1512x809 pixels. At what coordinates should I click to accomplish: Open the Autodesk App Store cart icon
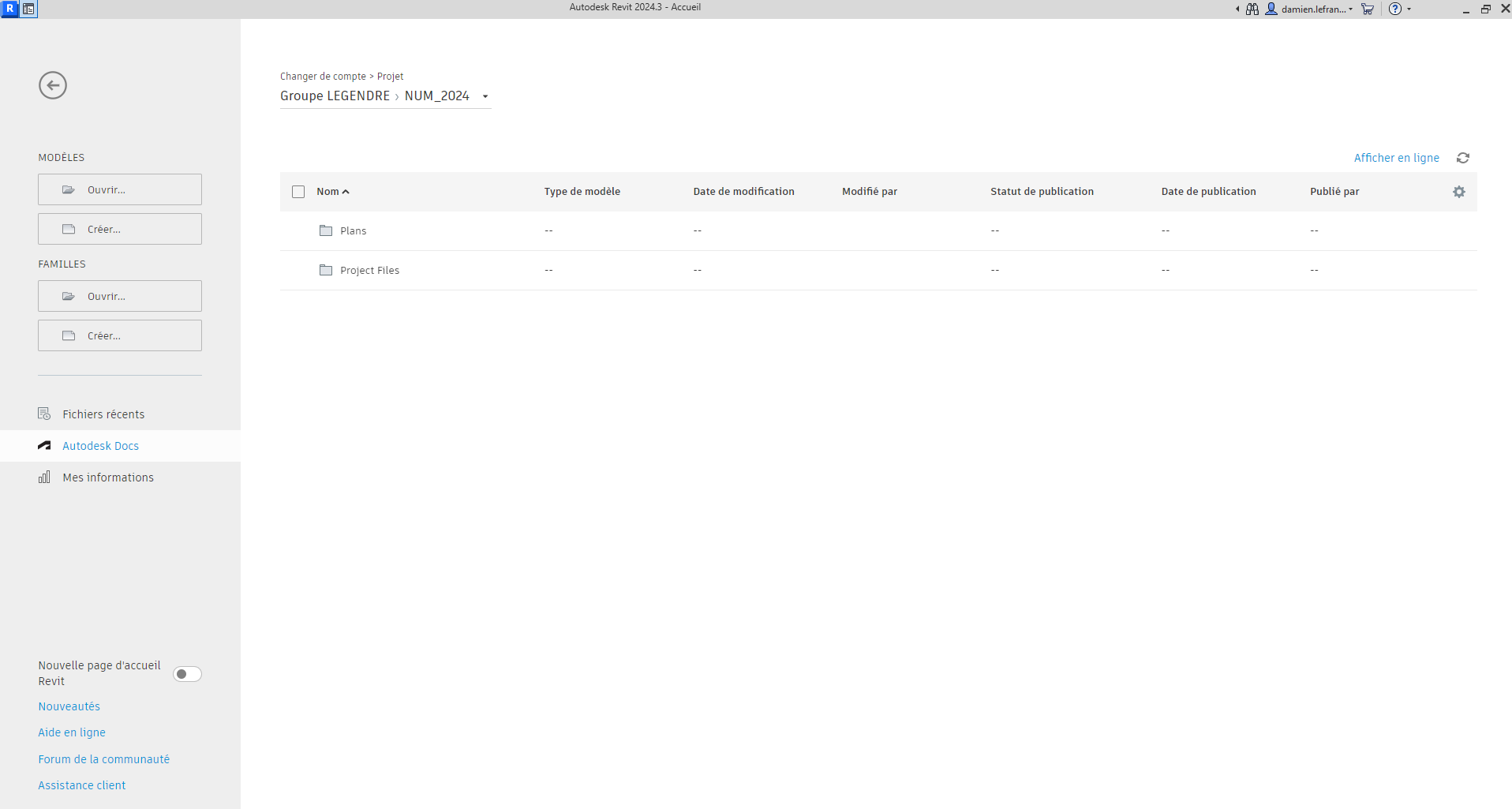coord(1368,9)
